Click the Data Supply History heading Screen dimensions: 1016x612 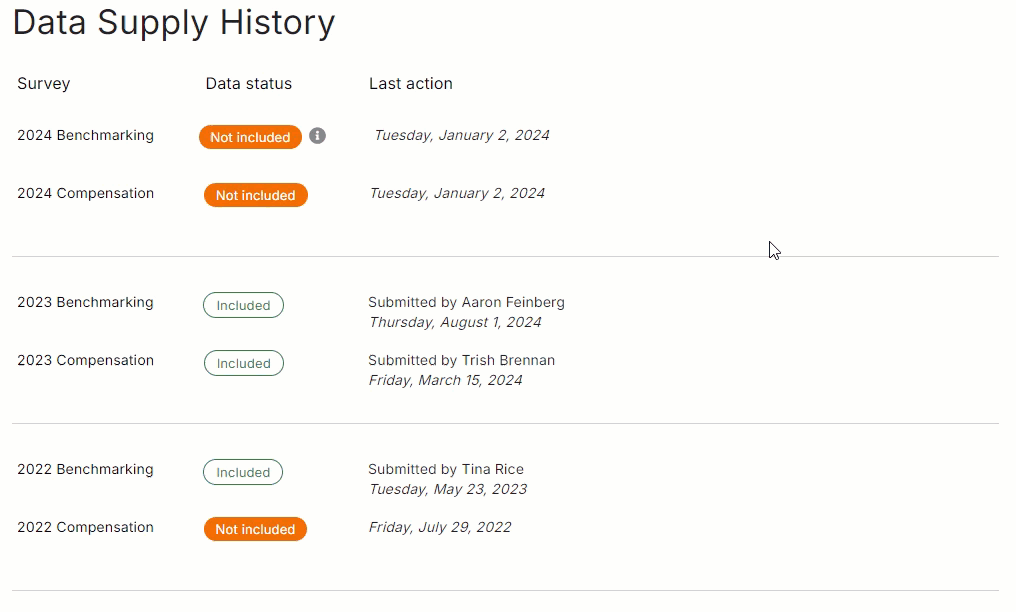(x=174, y=22)
